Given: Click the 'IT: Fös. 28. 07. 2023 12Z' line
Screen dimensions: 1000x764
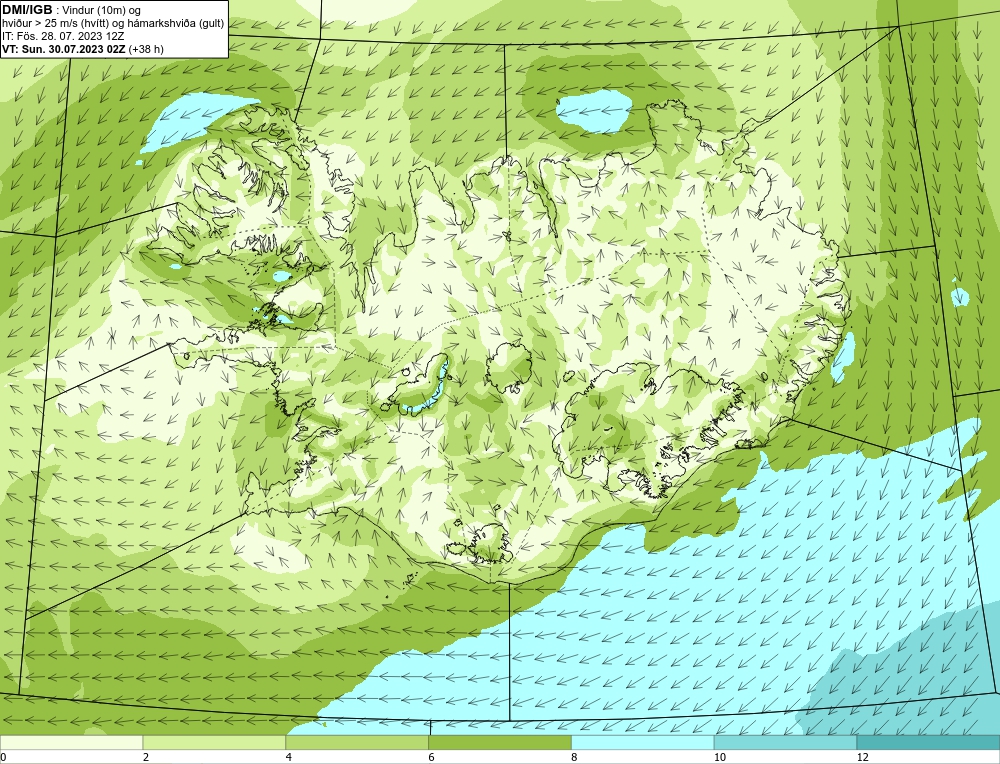Looking at the screenshot, I should point(62,36).
